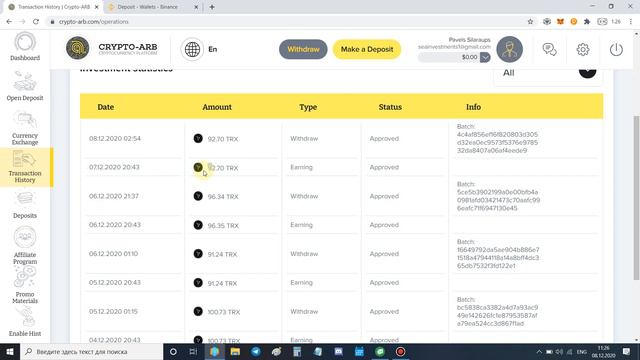Click the Make a Deposit button
Screen dimensions: 640x360
point(367,49)
